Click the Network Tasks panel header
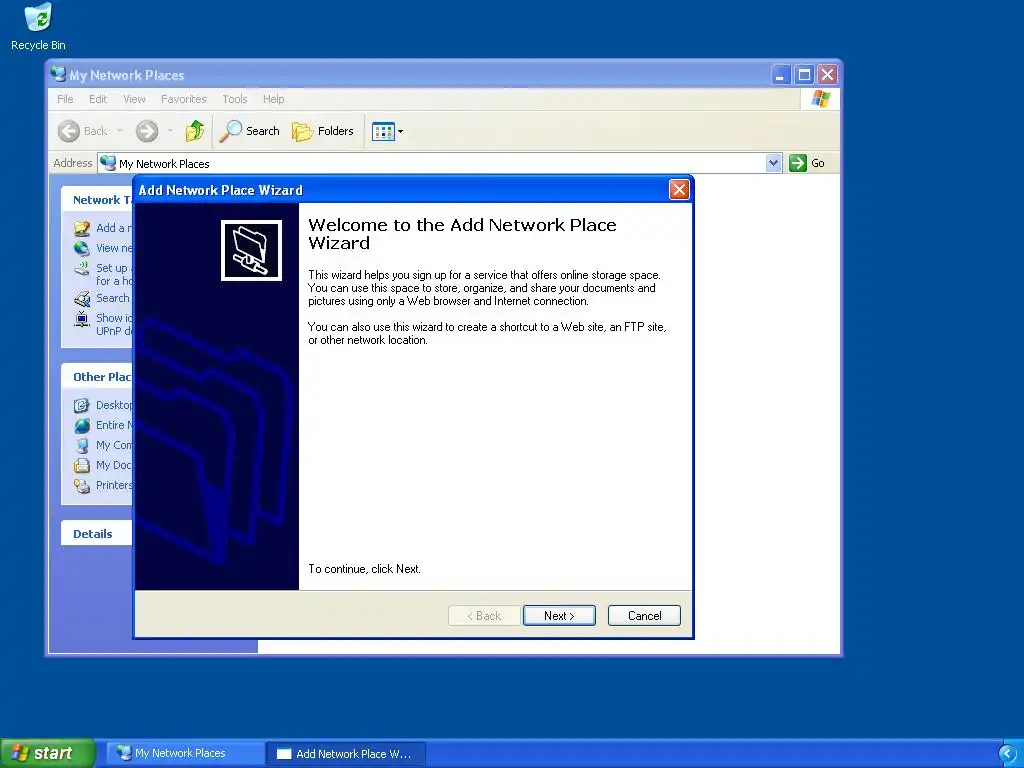Viewport: 1024px width, 768px height. pos(97,200)
